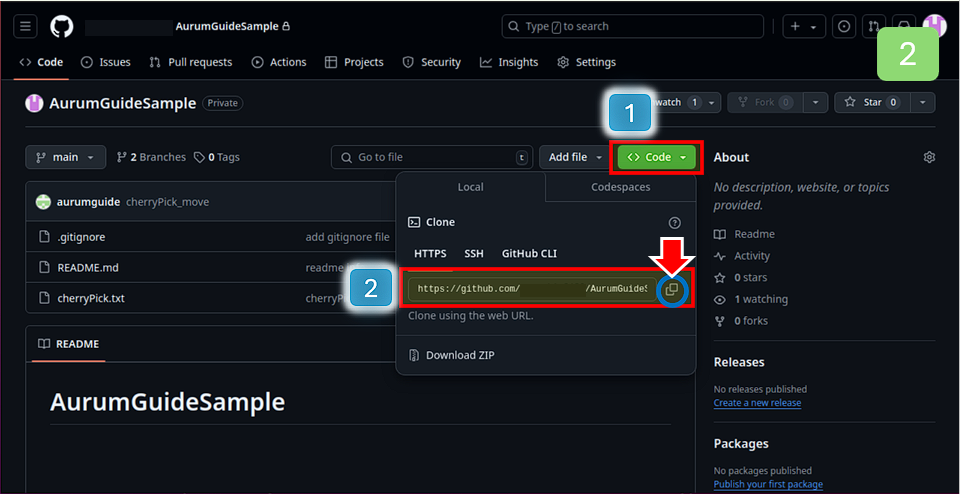Click the green Code button
960x494 pixels.
coord(657,157)
